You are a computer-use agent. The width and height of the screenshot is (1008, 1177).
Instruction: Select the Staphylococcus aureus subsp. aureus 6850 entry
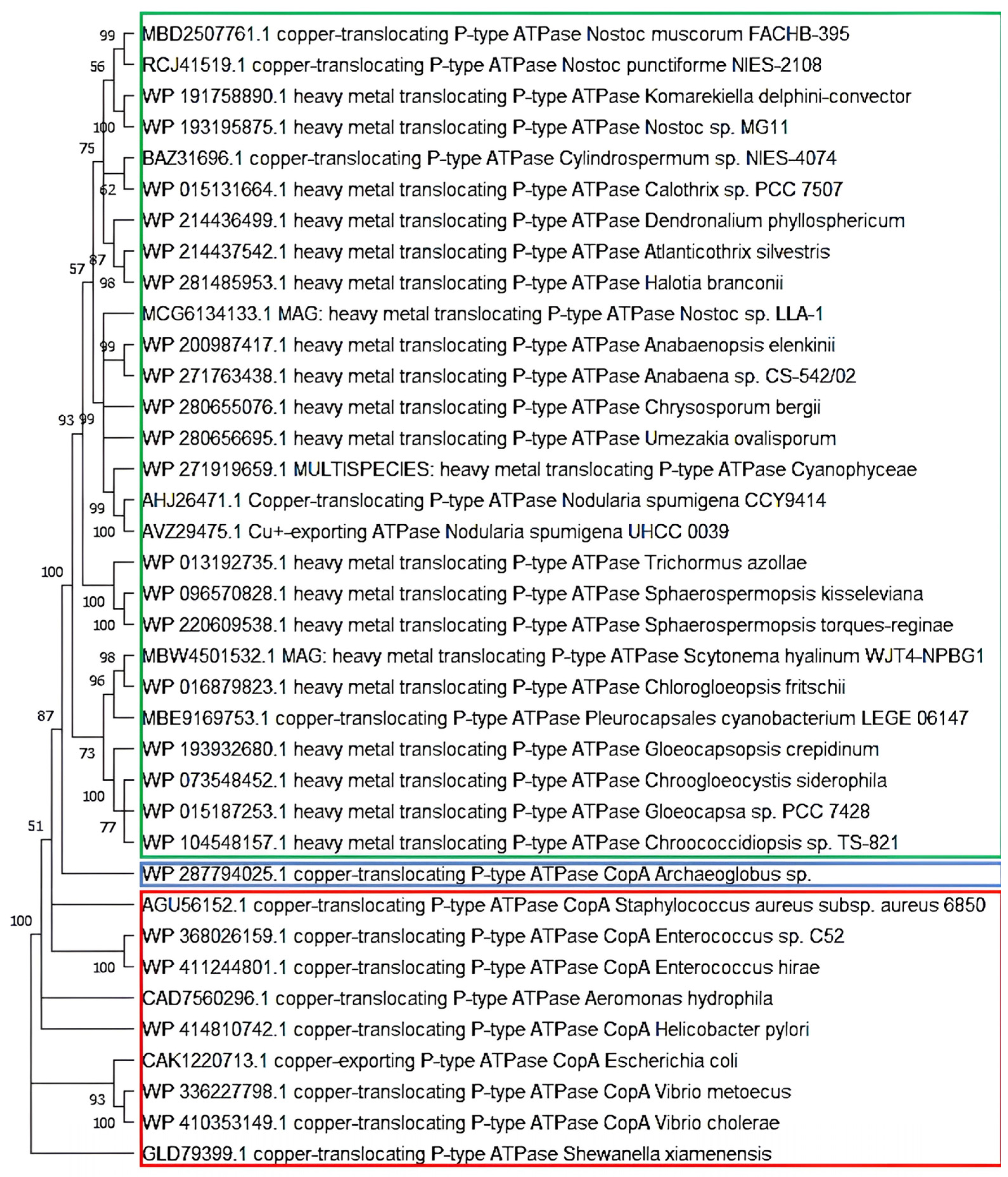563,905
